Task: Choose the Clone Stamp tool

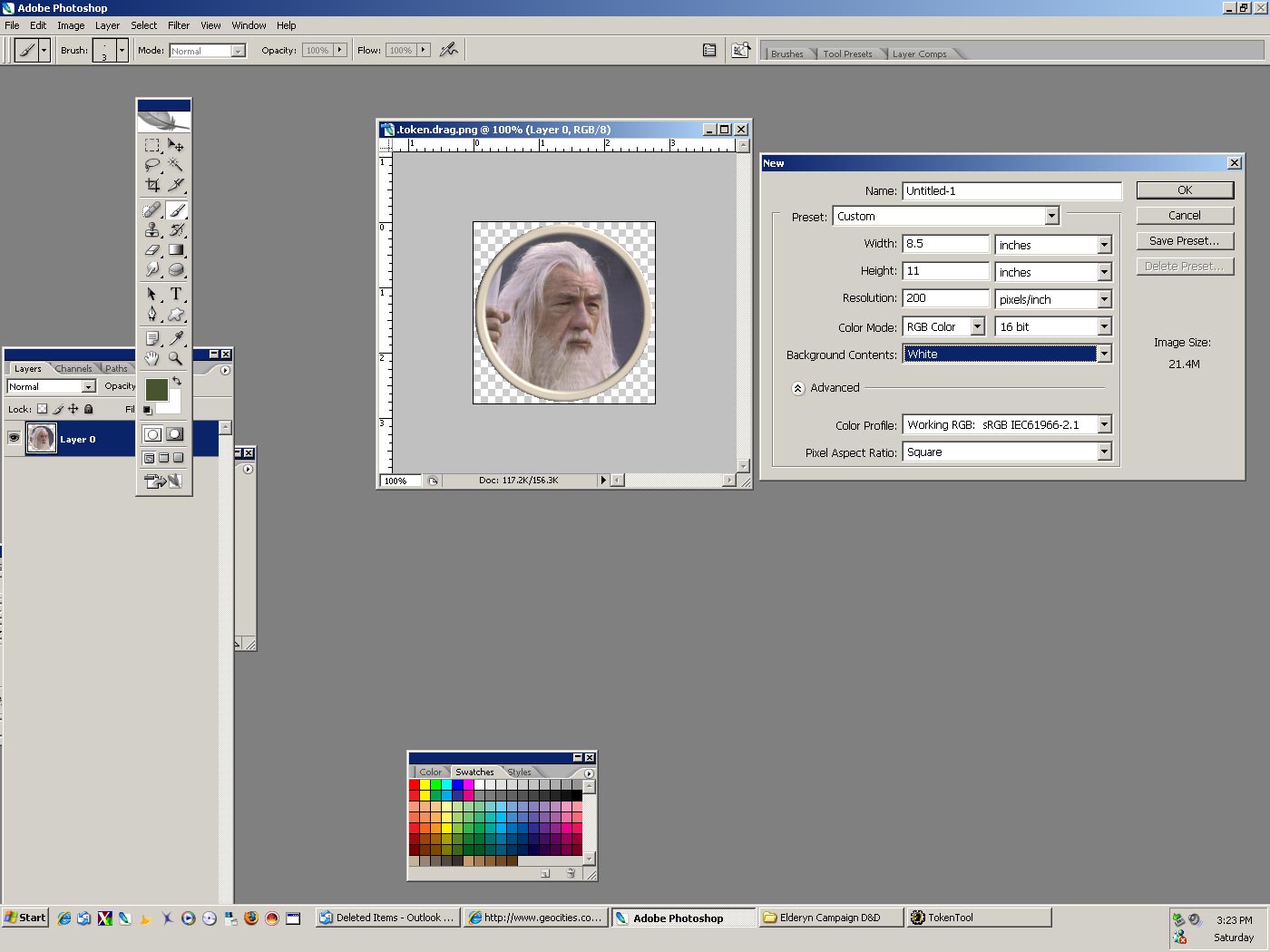Action: click(152, 230)
